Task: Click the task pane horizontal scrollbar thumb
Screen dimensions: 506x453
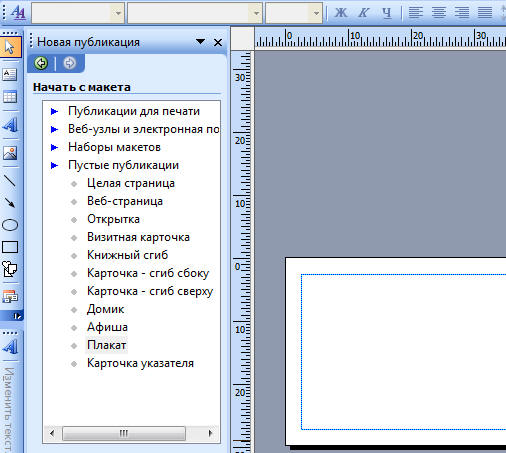Action: 124,433
